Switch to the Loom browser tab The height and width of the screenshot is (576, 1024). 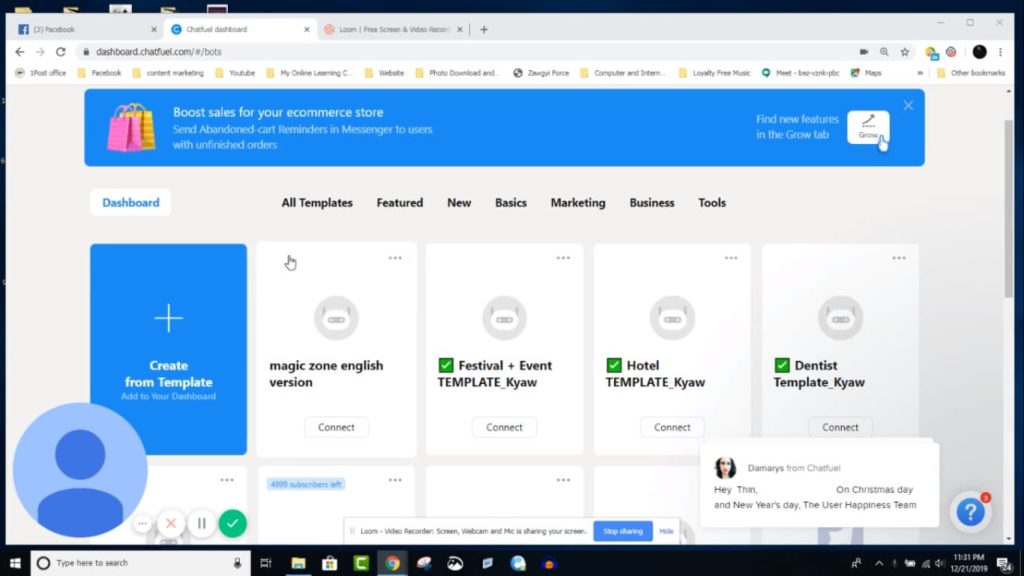(x=393, y=29)
